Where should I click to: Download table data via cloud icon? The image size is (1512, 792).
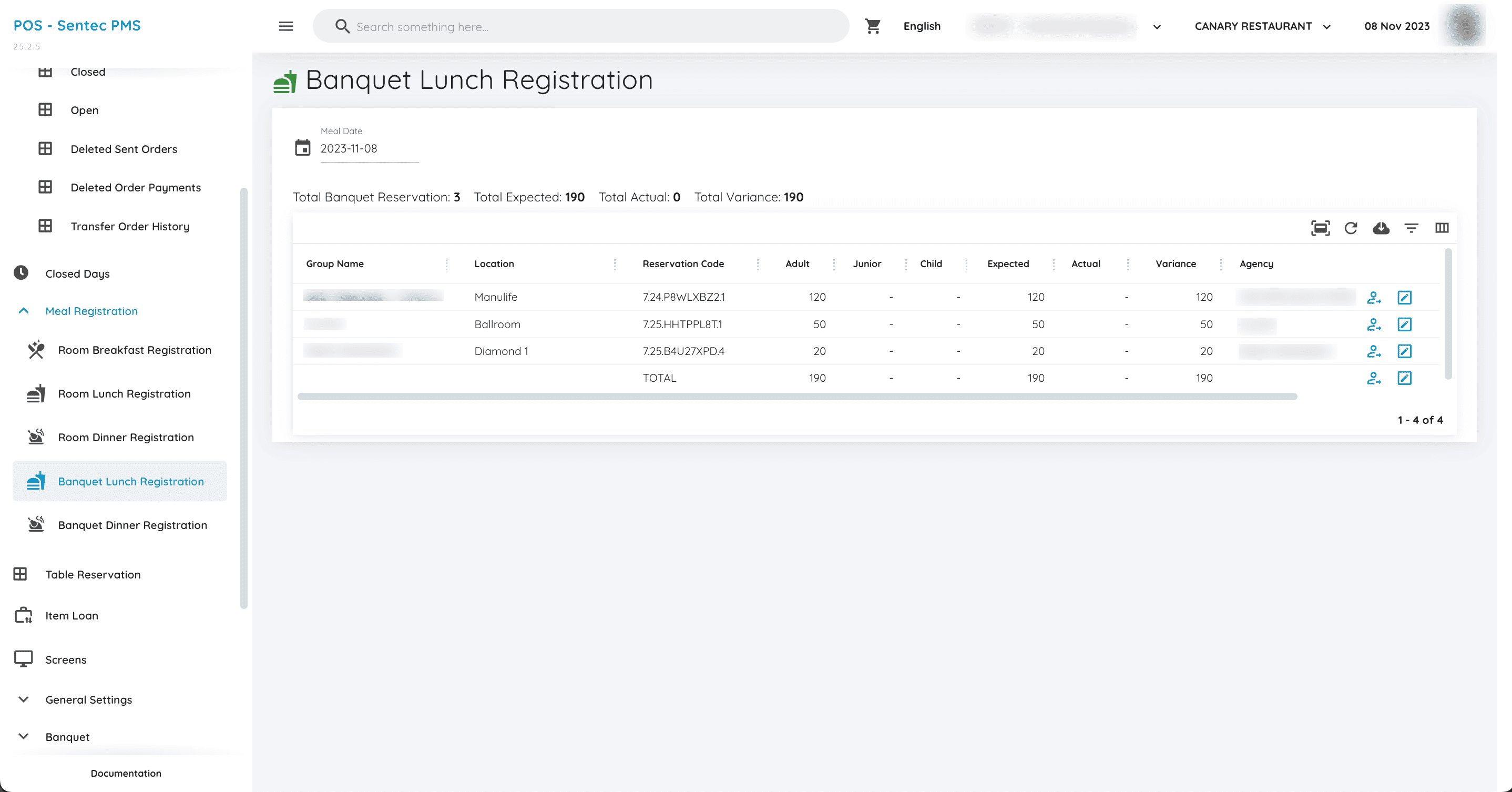[x=1381, y=228]
